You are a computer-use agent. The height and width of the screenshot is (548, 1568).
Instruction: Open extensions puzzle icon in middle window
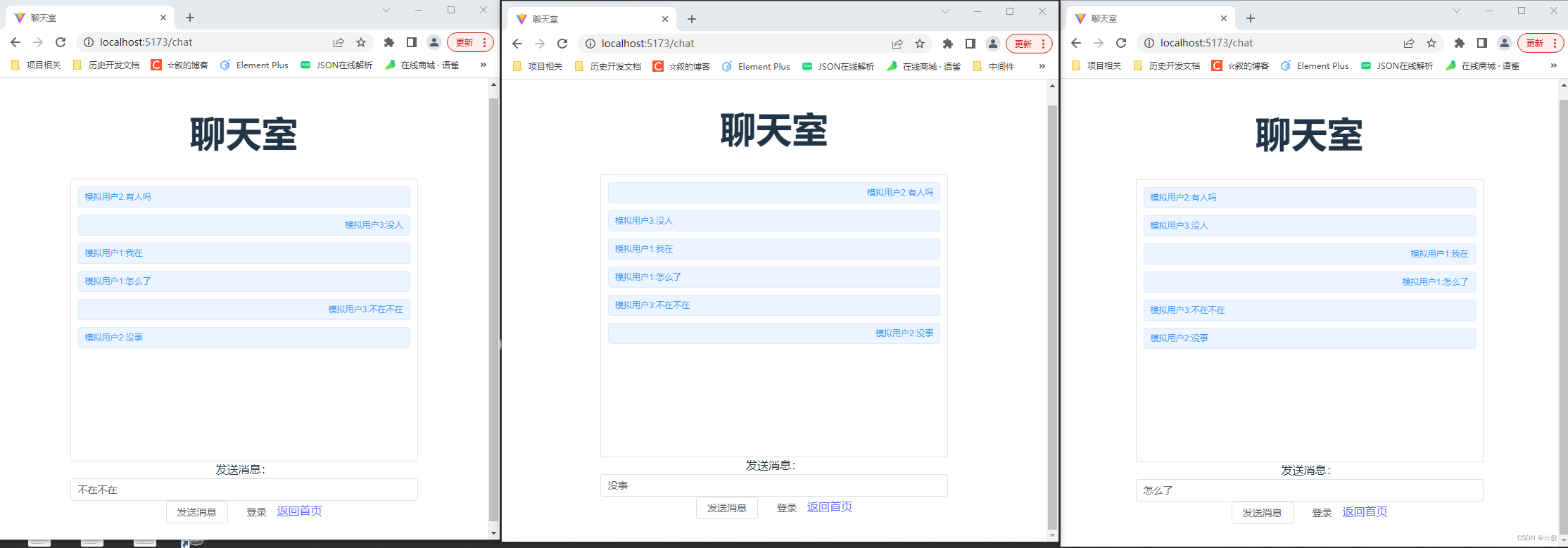click(x=948, y=44)
